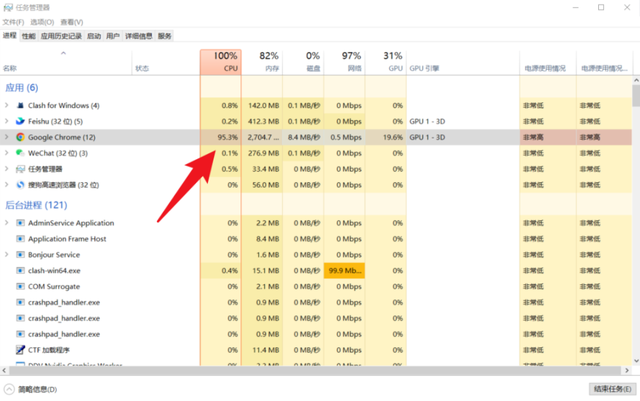Click Chrome's 95.3% CPU value
The width and height of the screenshot is (640, 401).
point(227,137)
